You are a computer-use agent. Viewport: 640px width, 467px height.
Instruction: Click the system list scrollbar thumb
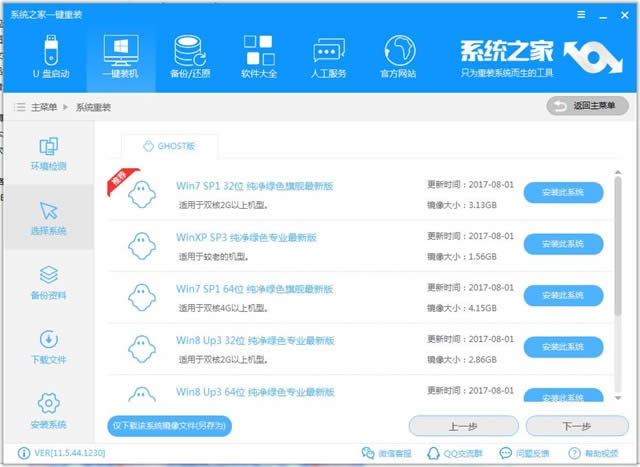pyautogui.click(x=618, y=246)
